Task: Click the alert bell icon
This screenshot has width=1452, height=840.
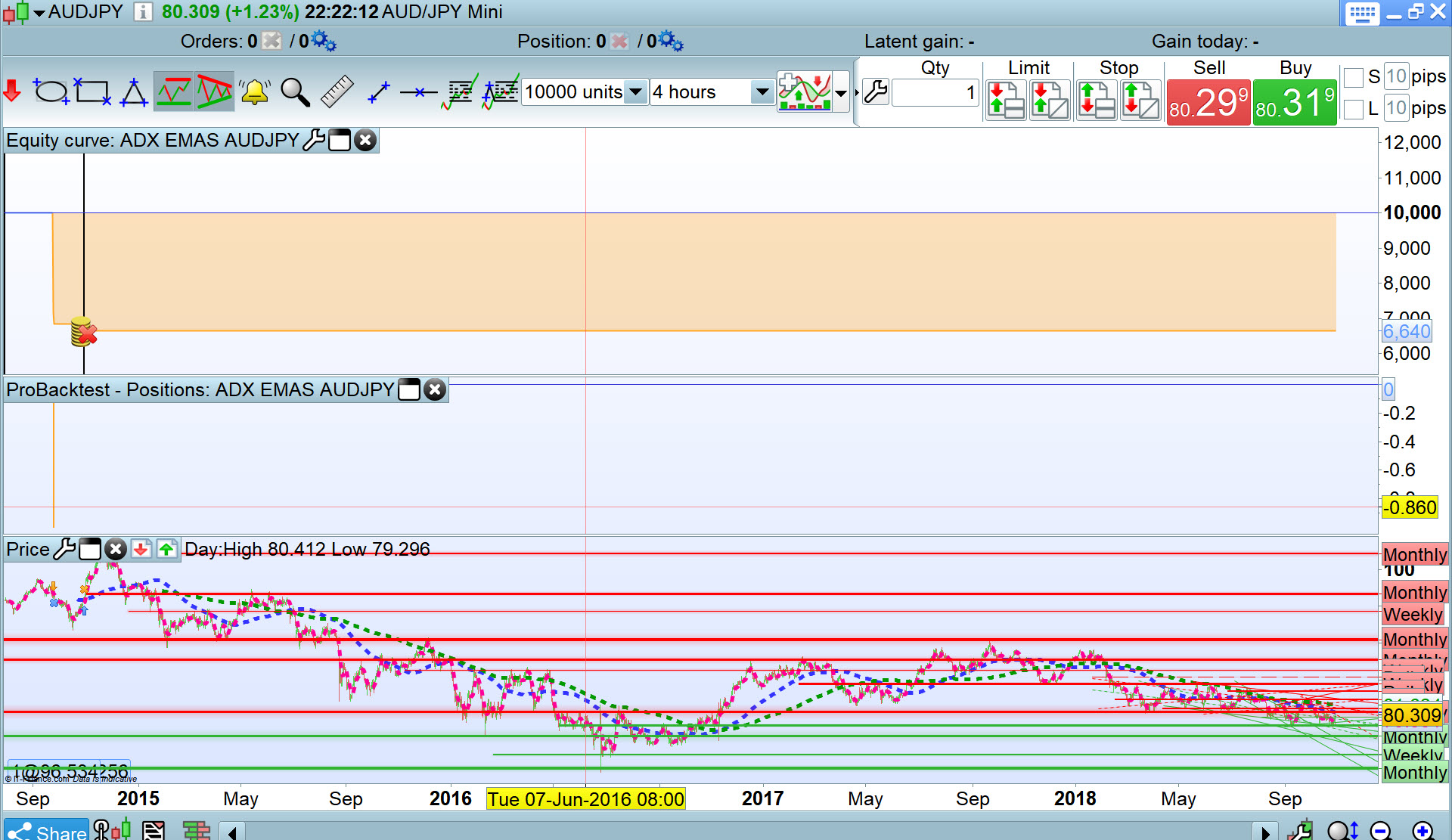Action: point(255,92)
